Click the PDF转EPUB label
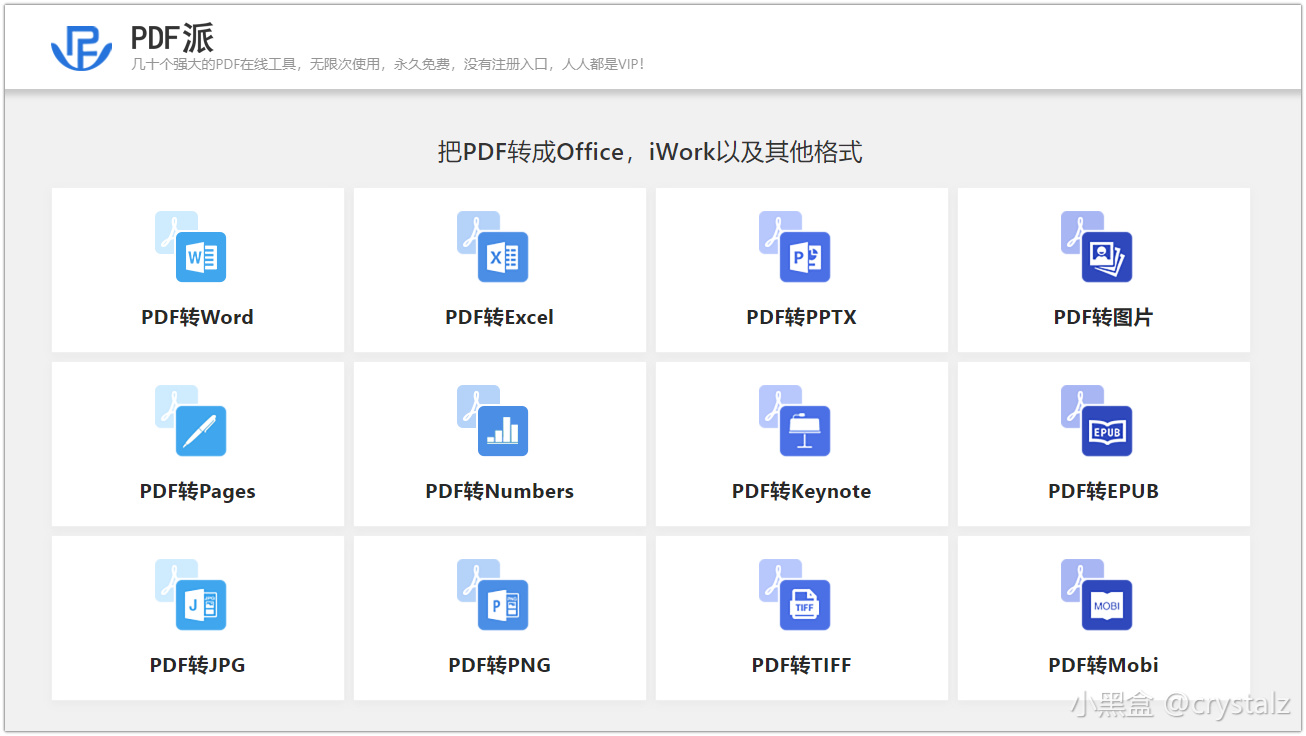Screen dimensions: 1306x736 click(1103, 492)
